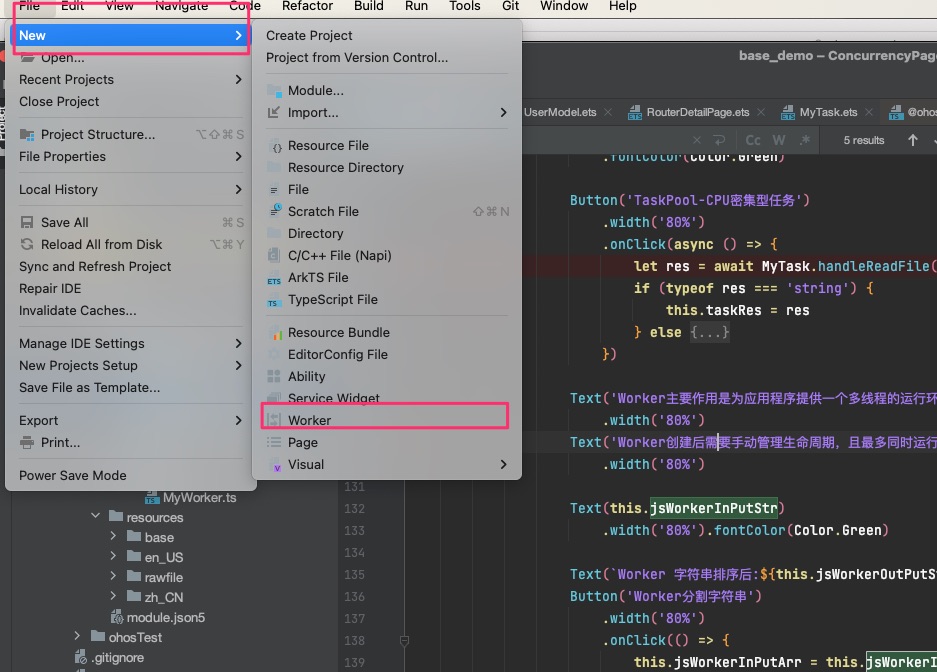Close the RouterDetailPage.ets tab

763,113
